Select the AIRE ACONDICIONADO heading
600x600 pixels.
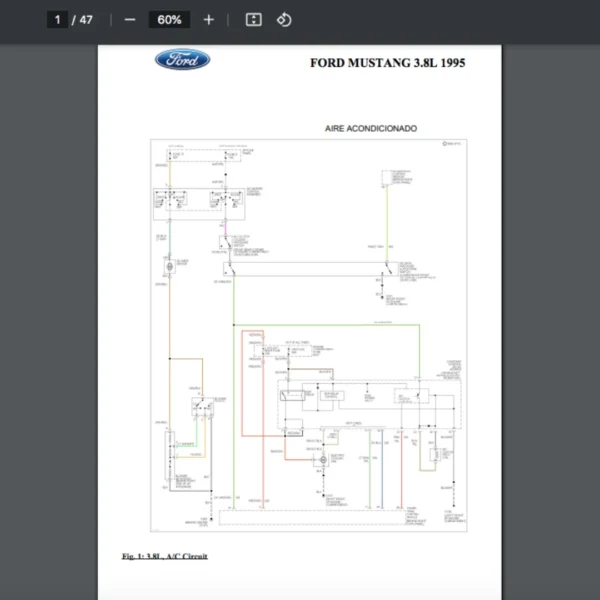click(371, 129)
